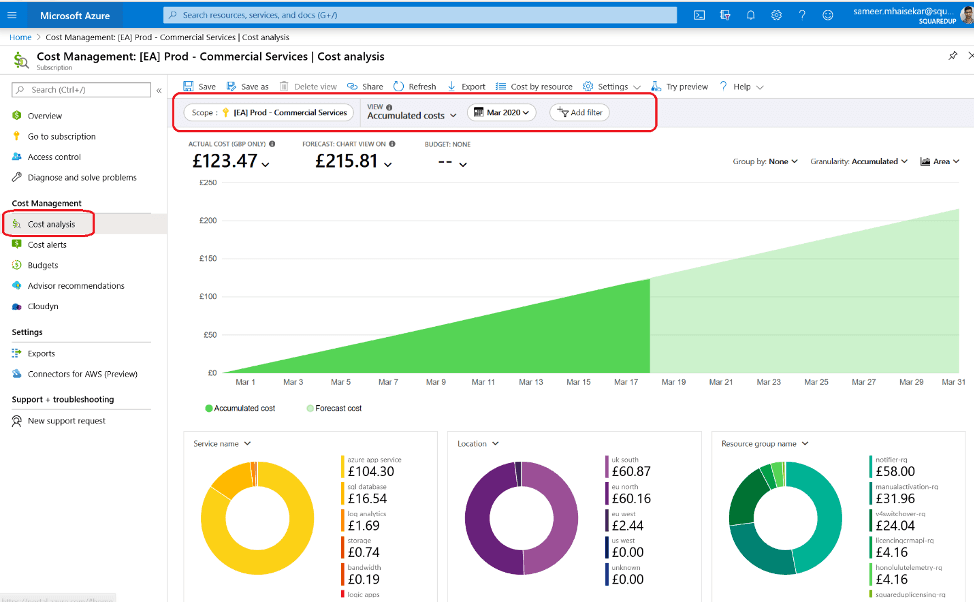Expand the £215.81 forecast dropdown

pos(388,165)
